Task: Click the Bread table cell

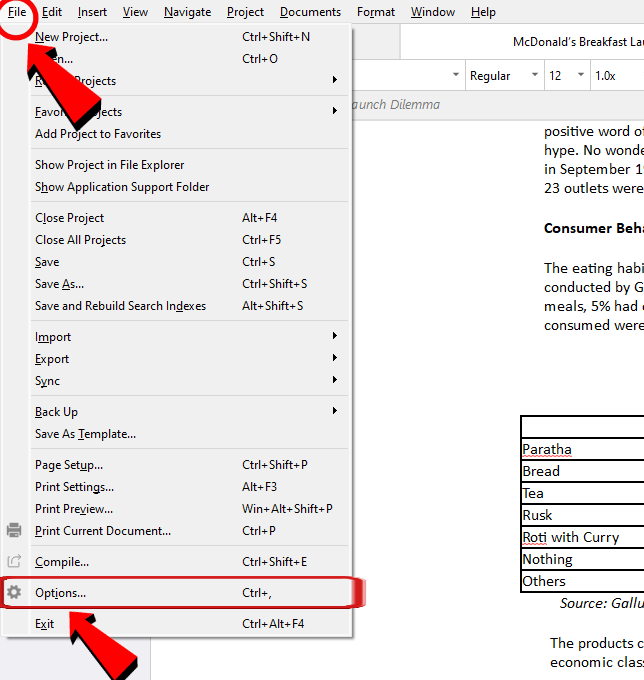Action: point(582,471)
